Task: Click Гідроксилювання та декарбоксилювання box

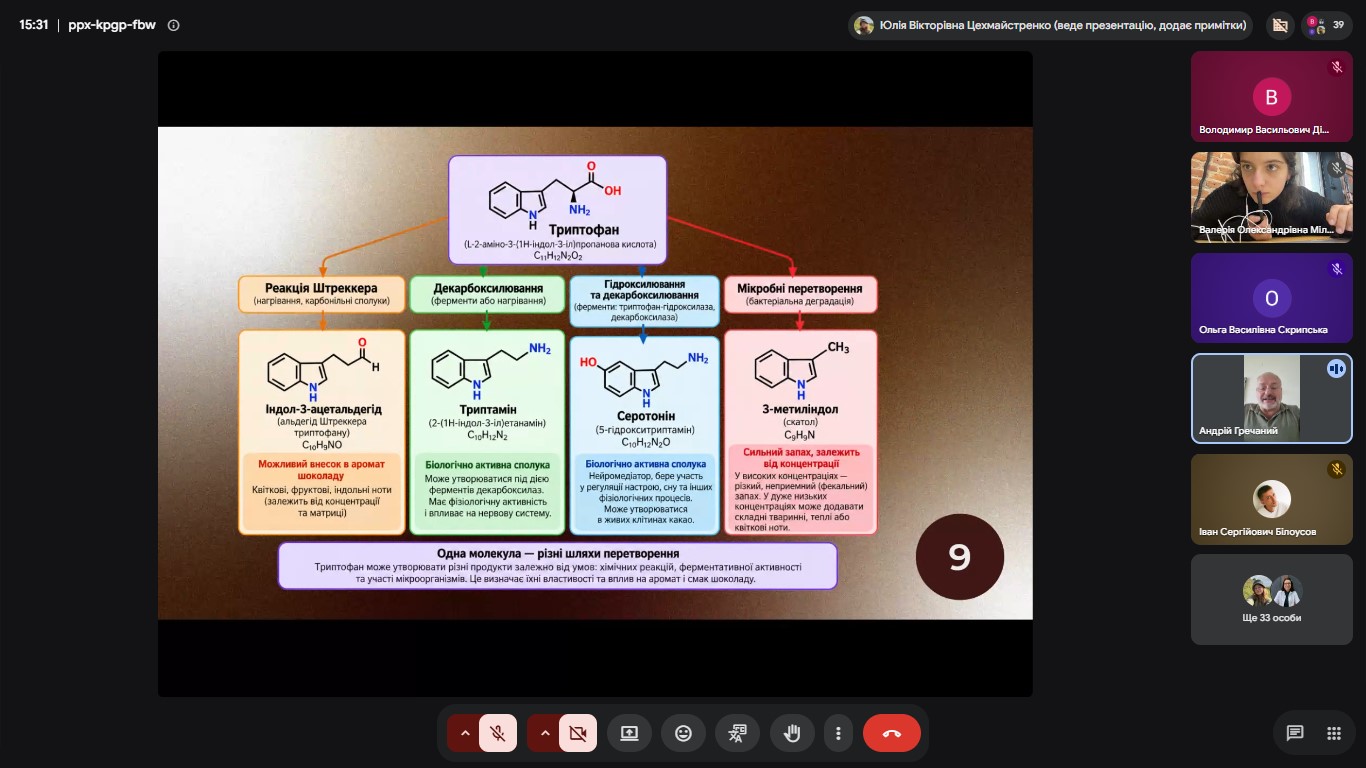Action: pos(645,301)
